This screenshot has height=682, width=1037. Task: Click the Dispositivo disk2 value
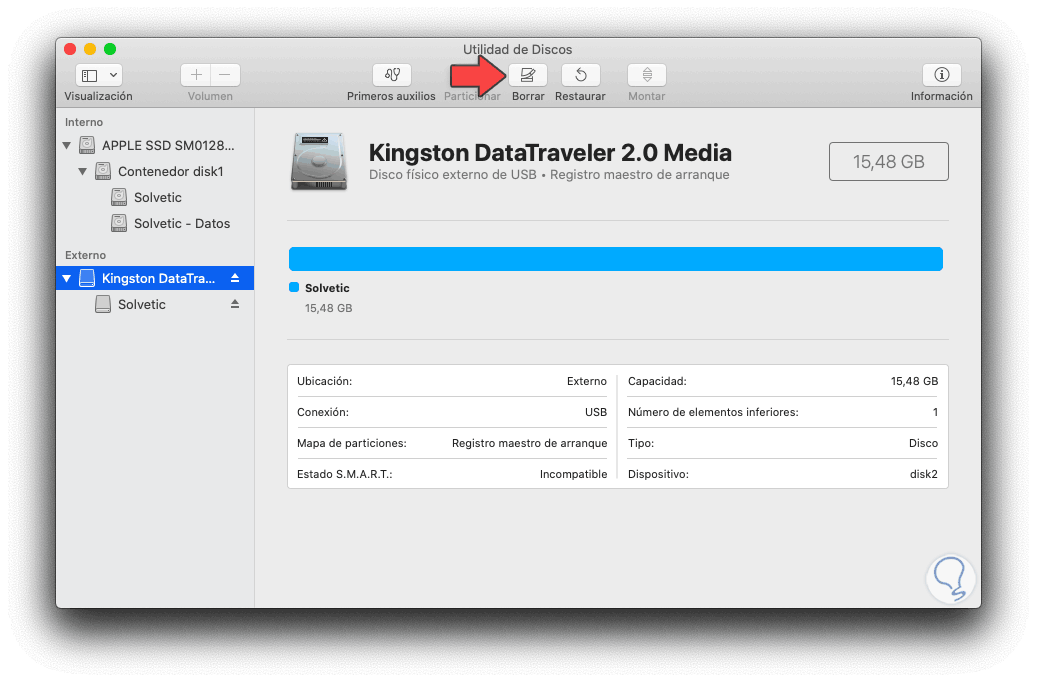click(924, 474)
